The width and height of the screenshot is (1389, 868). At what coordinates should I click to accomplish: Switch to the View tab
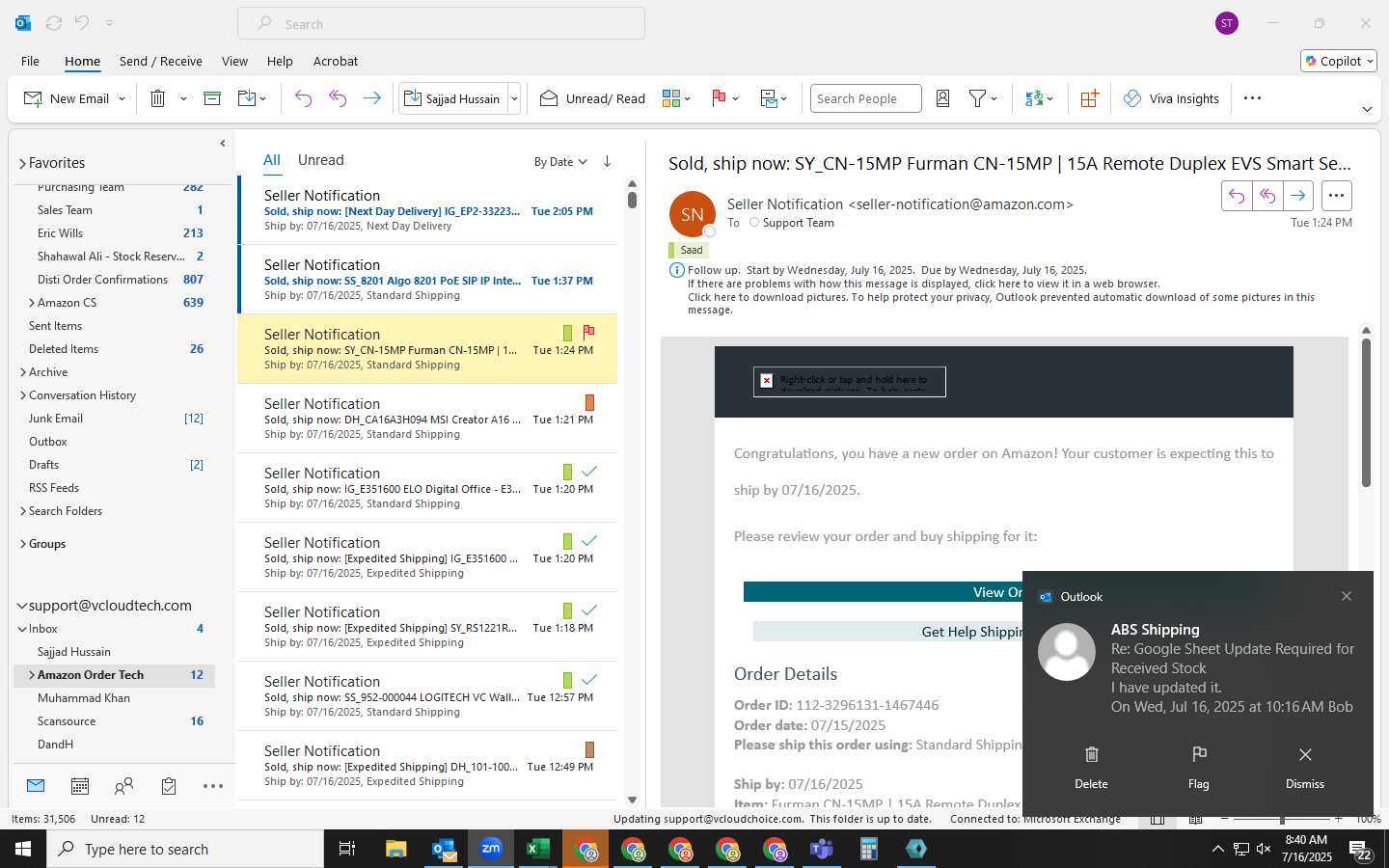coord(234,61)
